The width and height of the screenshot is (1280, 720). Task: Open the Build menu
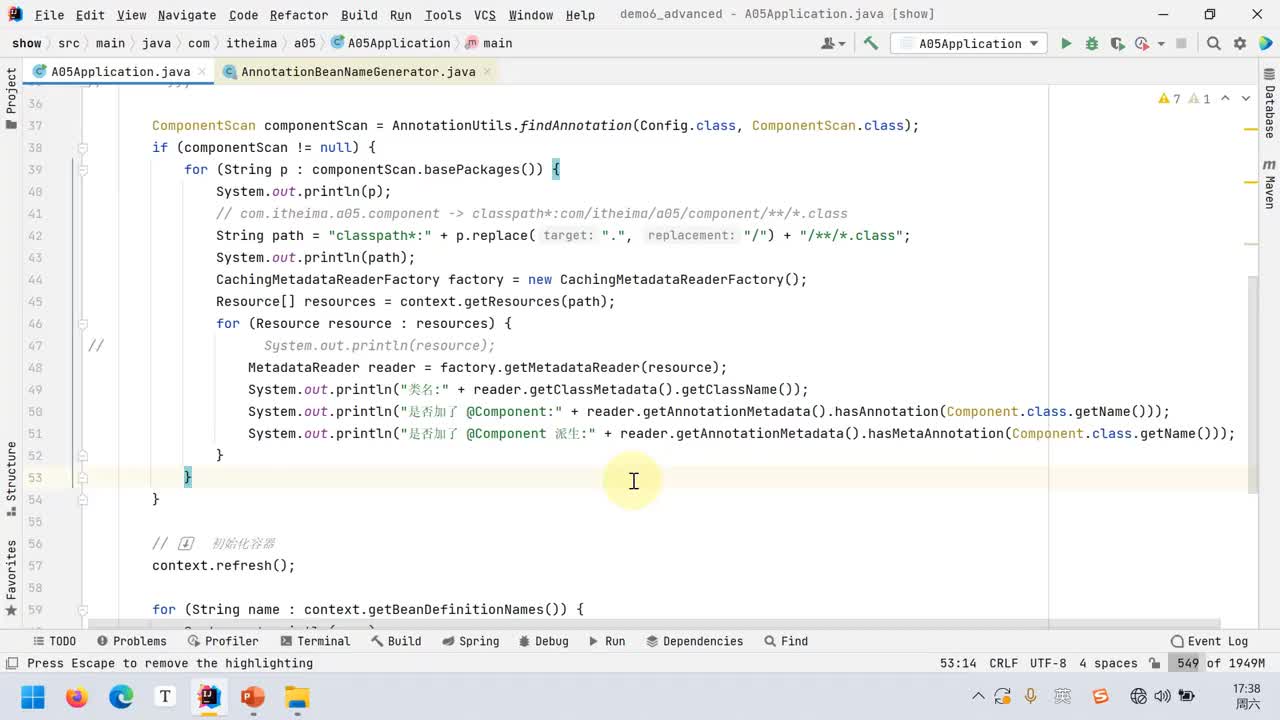(359, 14)
